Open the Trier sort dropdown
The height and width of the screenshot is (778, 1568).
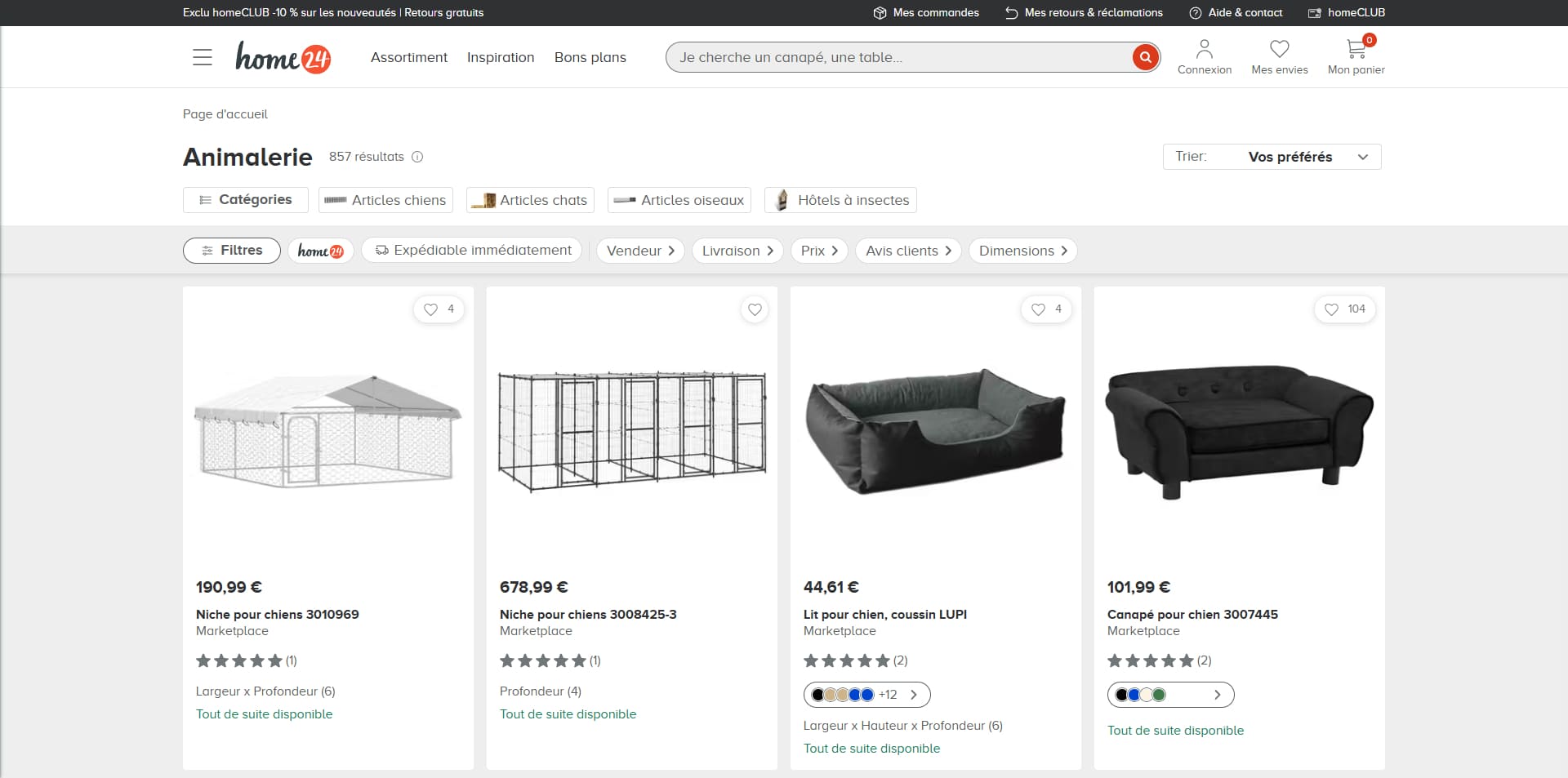pyautogui.click(x=1272, y=157)
